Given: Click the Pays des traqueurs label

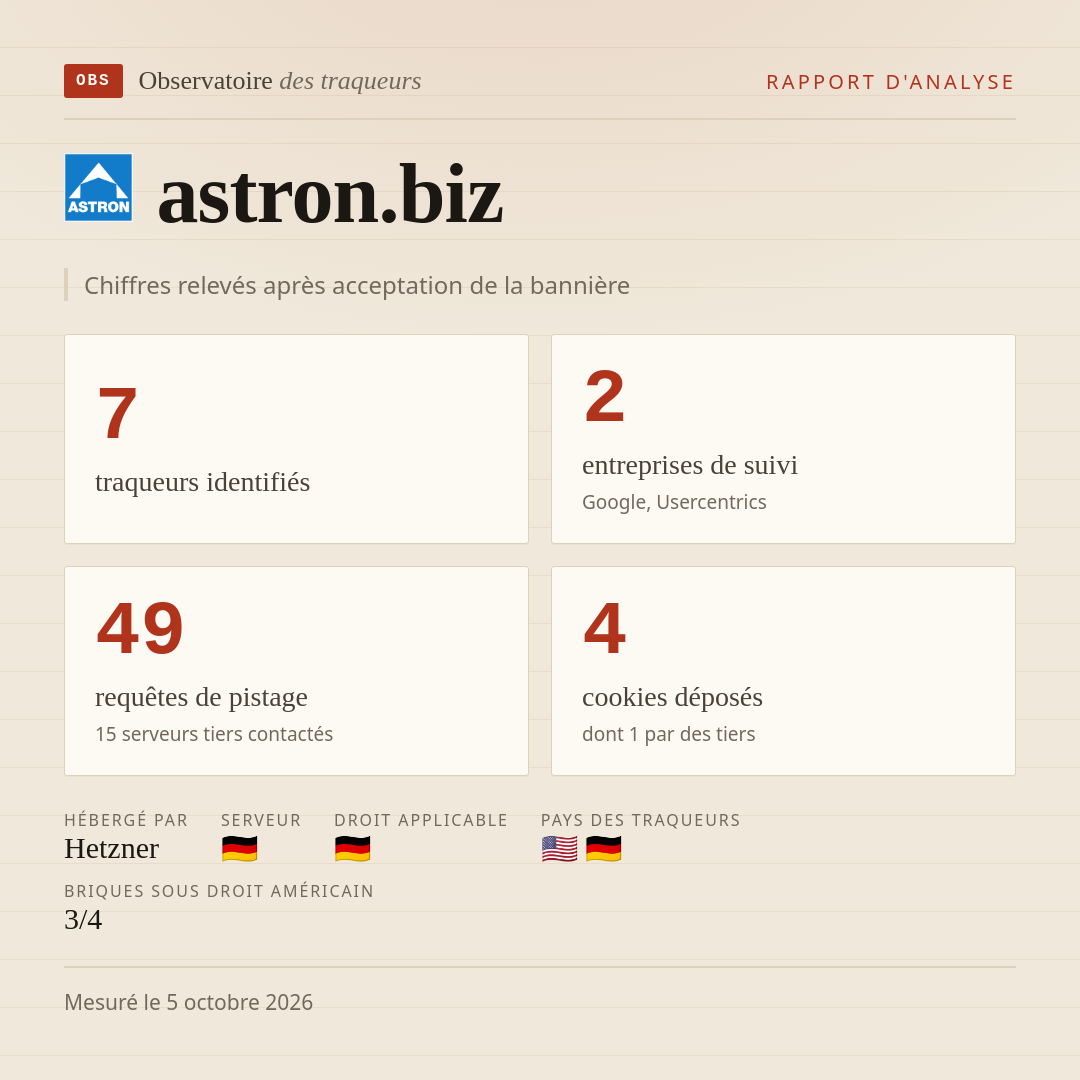Looking at the screenshot, I should point(641,820).
